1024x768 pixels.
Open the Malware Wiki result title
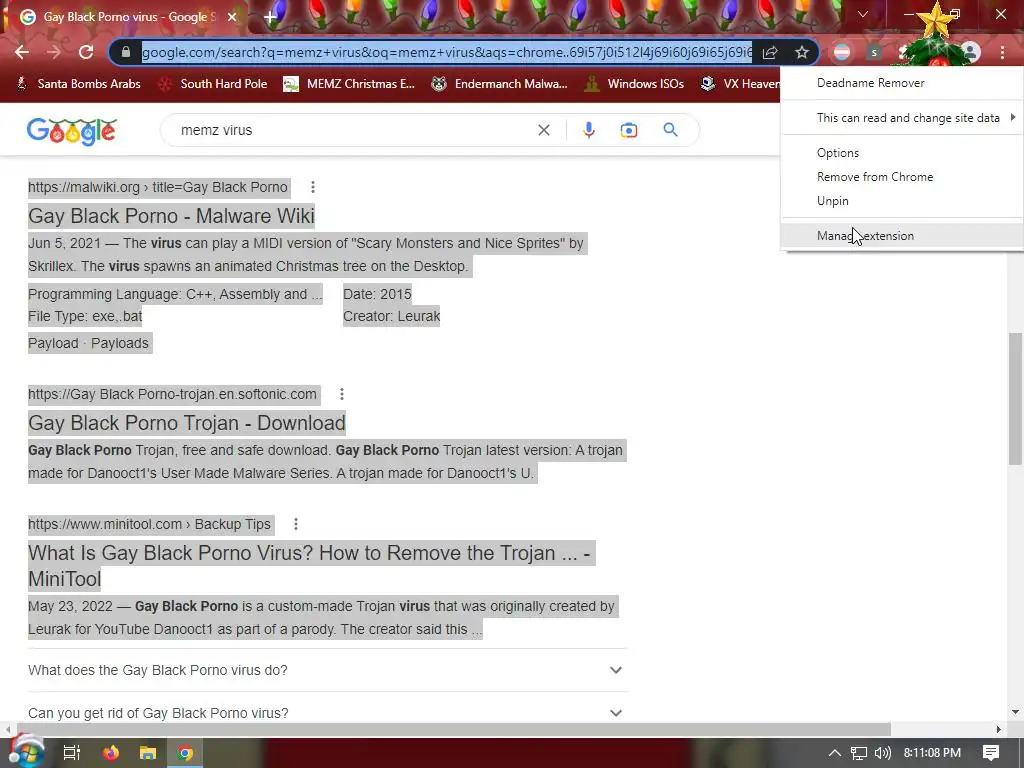171,216
